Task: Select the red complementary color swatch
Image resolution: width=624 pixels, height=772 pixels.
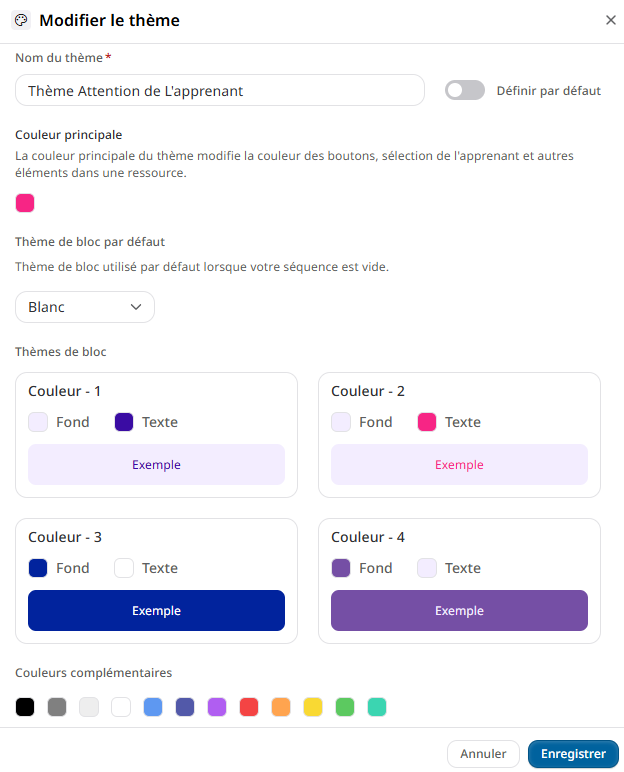Action: point(249,707)
